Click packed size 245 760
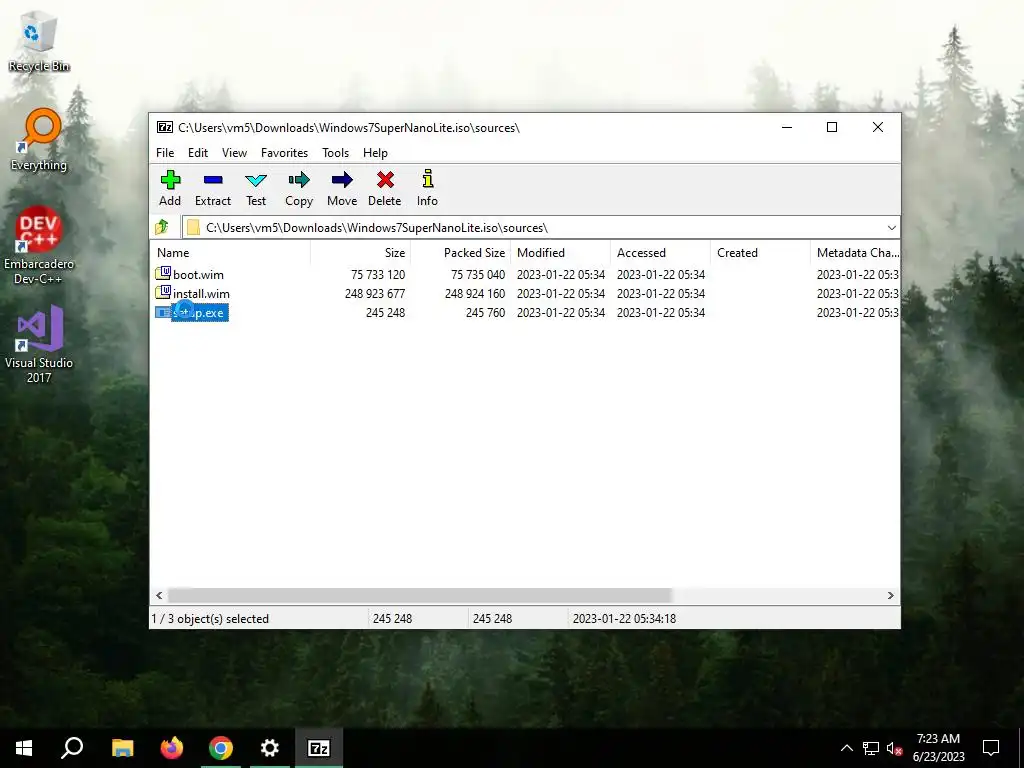Viewport: 1024px width, 768px height. (x=485, y=313)
